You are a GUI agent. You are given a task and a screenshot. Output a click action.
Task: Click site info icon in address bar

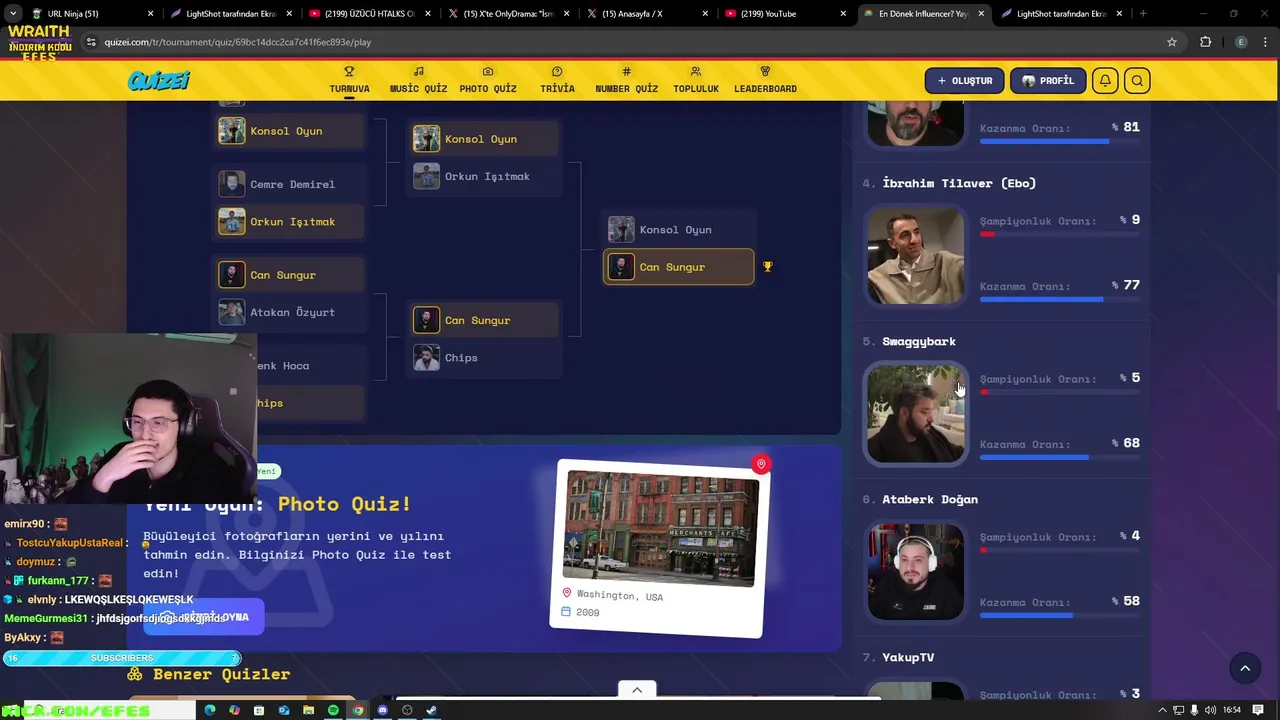pyautogui.click(x=91, y=42)
